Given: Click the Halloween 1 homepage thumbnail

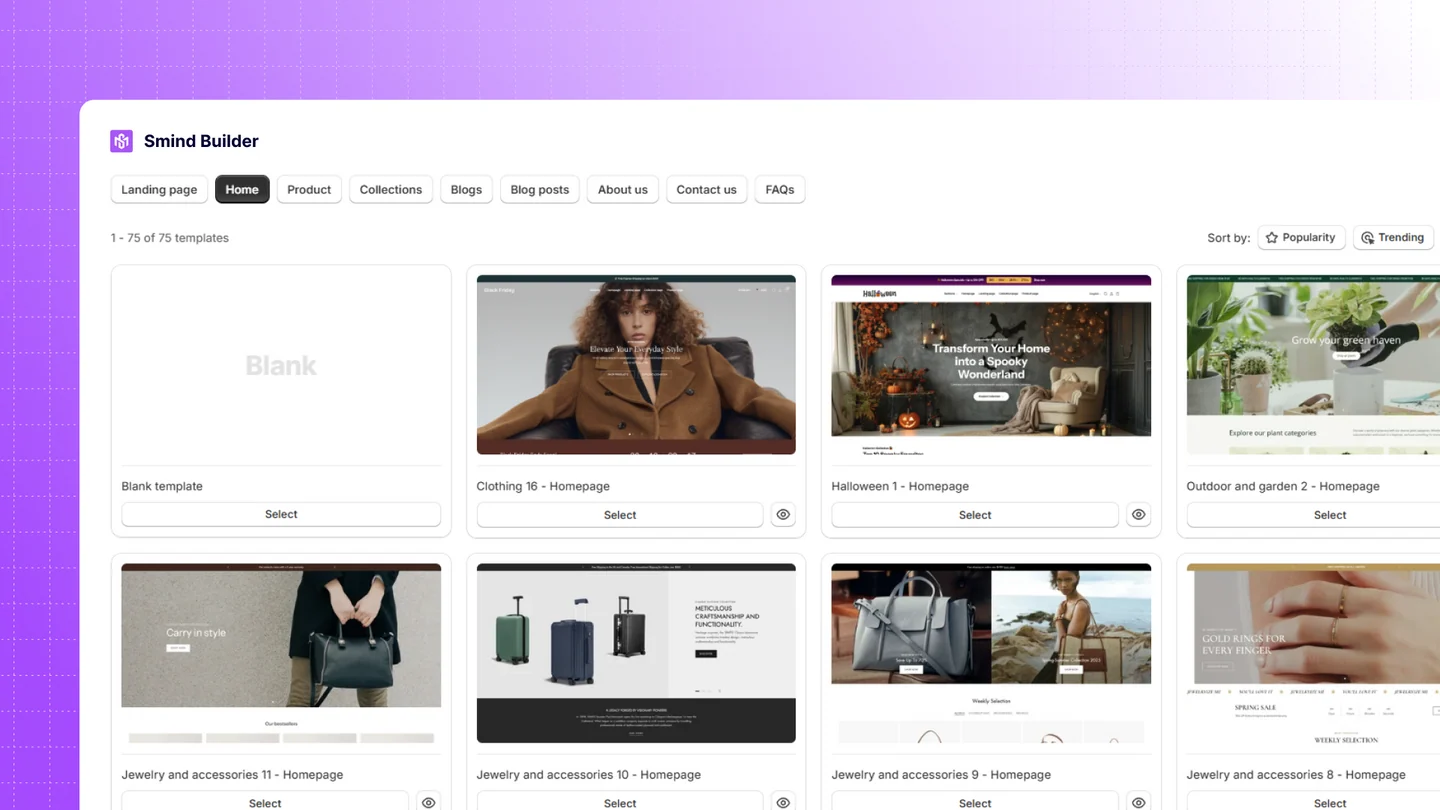Looking at the screenshot, I should click(x=991, y=365).
